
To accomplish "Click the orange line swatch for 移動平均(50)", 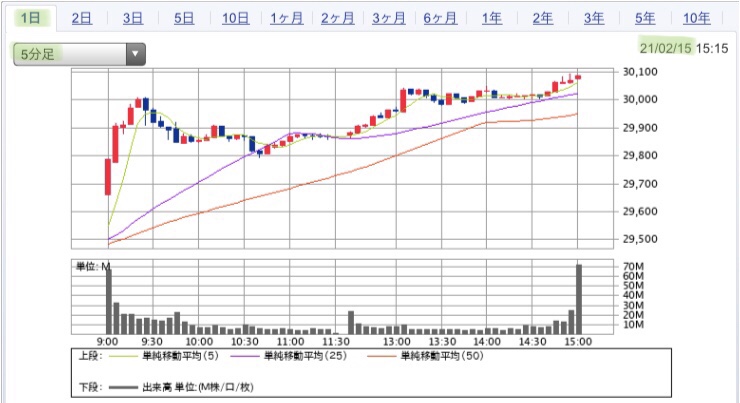I will 381,357.
